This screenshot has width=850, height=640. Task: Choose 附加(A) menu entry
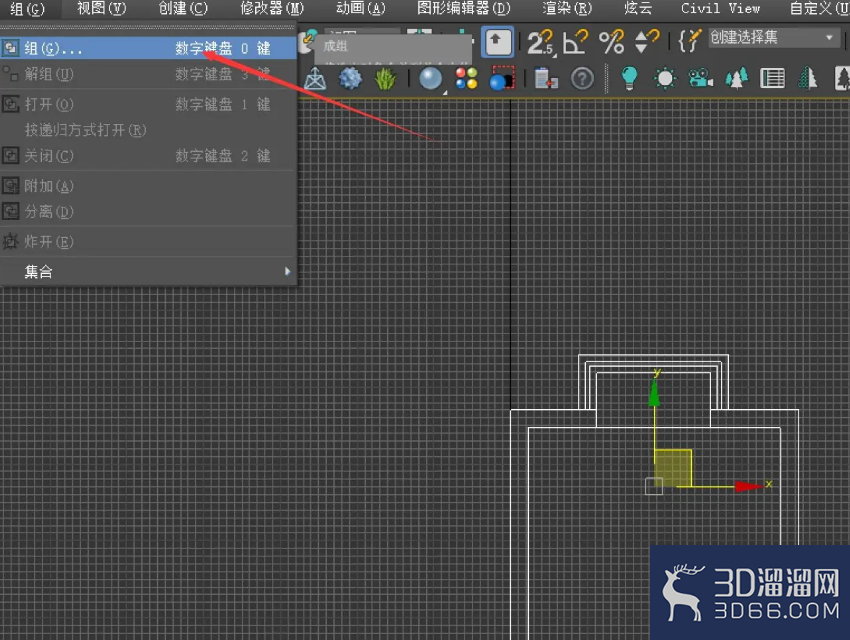[148, 186]
